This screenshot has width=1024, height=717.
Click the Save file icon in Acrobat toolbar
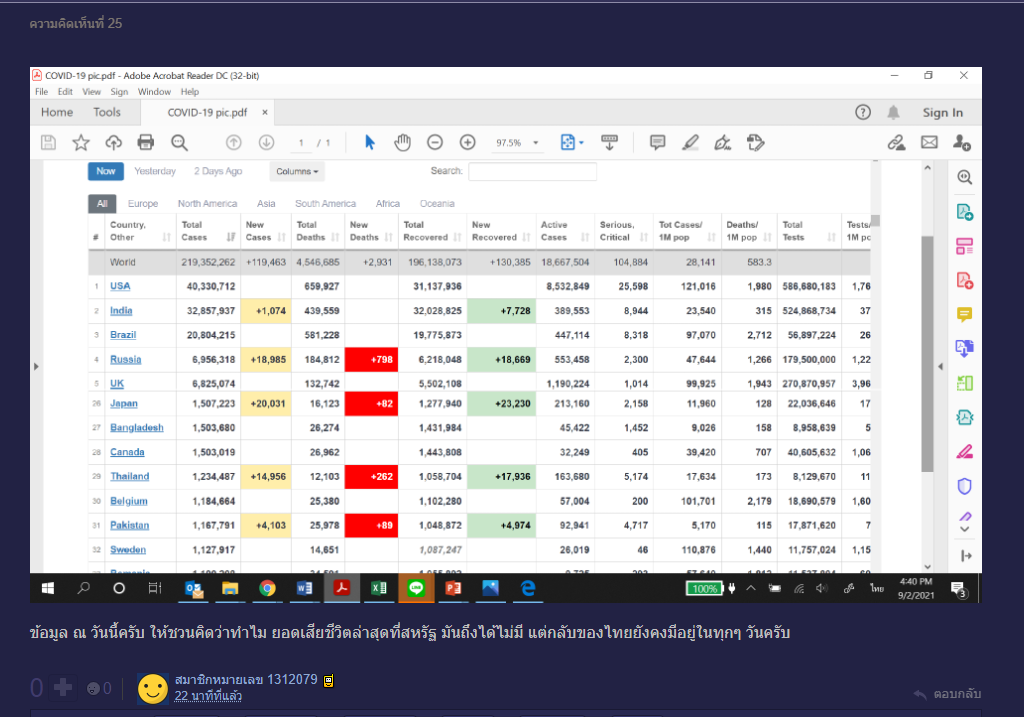tap(48, 142)
